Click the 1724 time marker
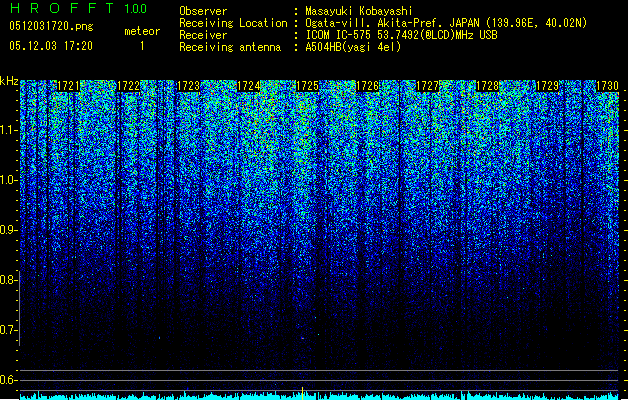Viewport: 629px width, 400px height. [248, 86]
